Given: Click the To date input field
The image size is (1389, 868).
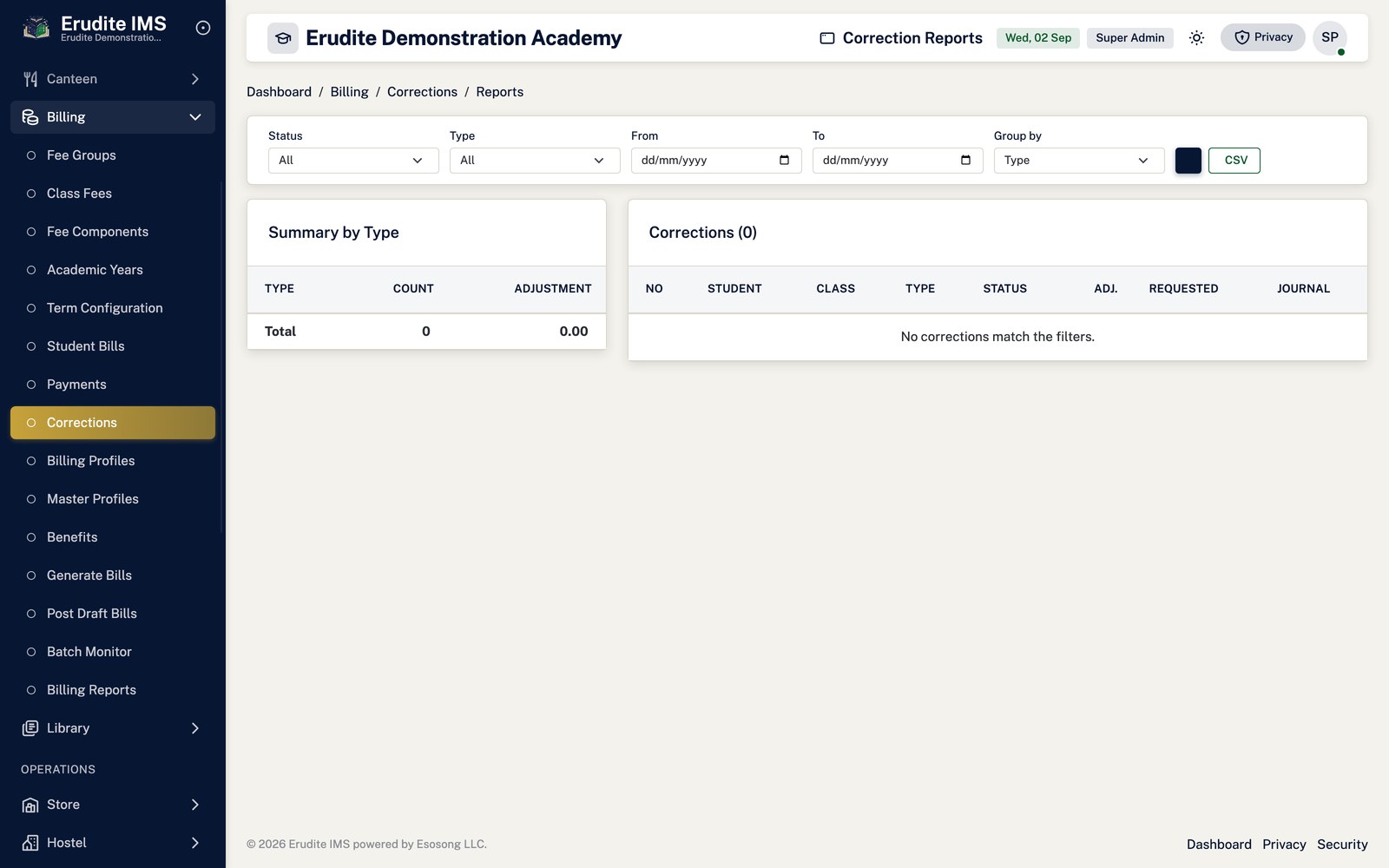Looking at the screenshot, I should 898,161.
